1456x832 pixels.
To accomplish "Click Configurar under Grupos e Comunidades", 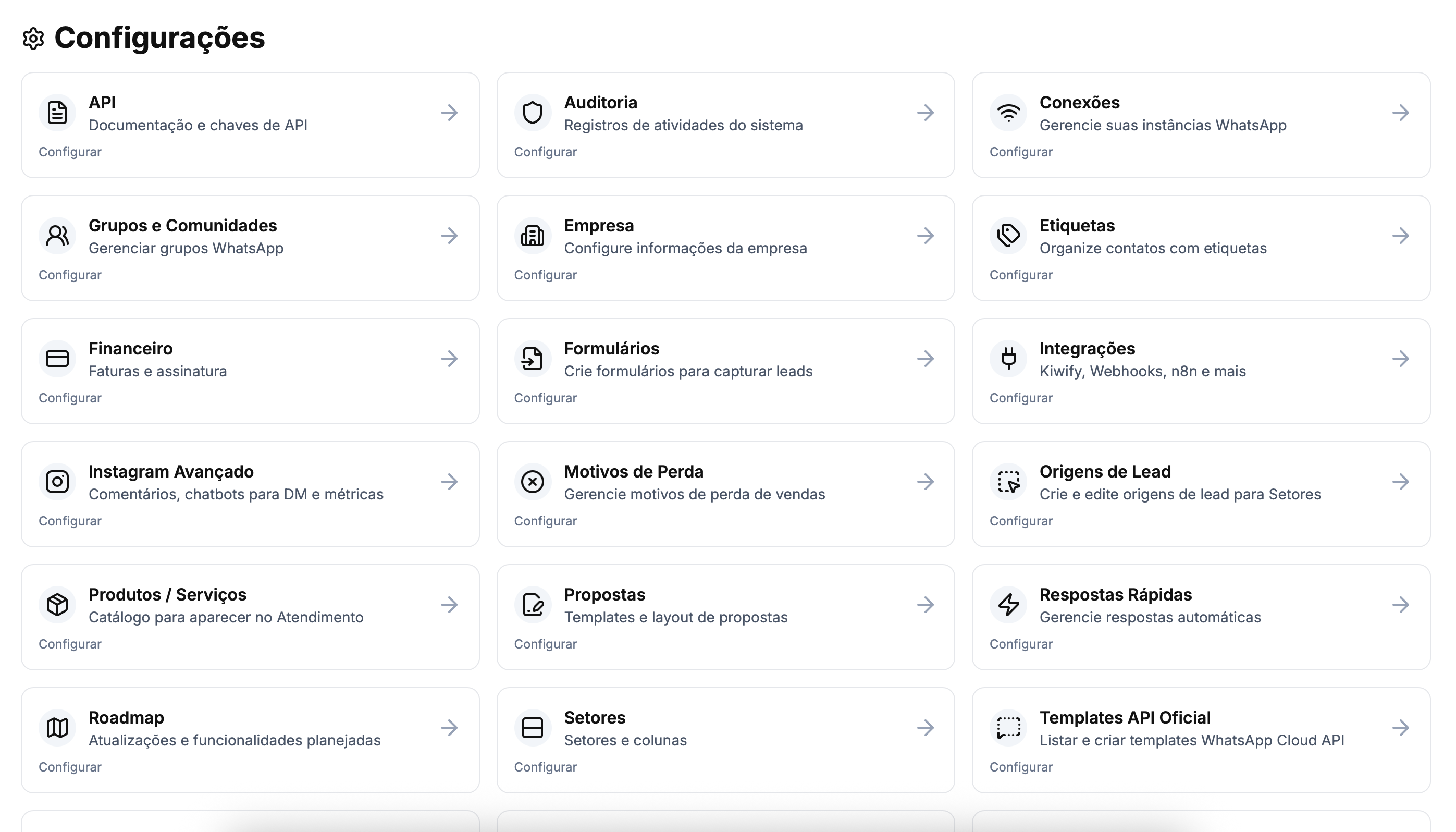I will 70,275.
